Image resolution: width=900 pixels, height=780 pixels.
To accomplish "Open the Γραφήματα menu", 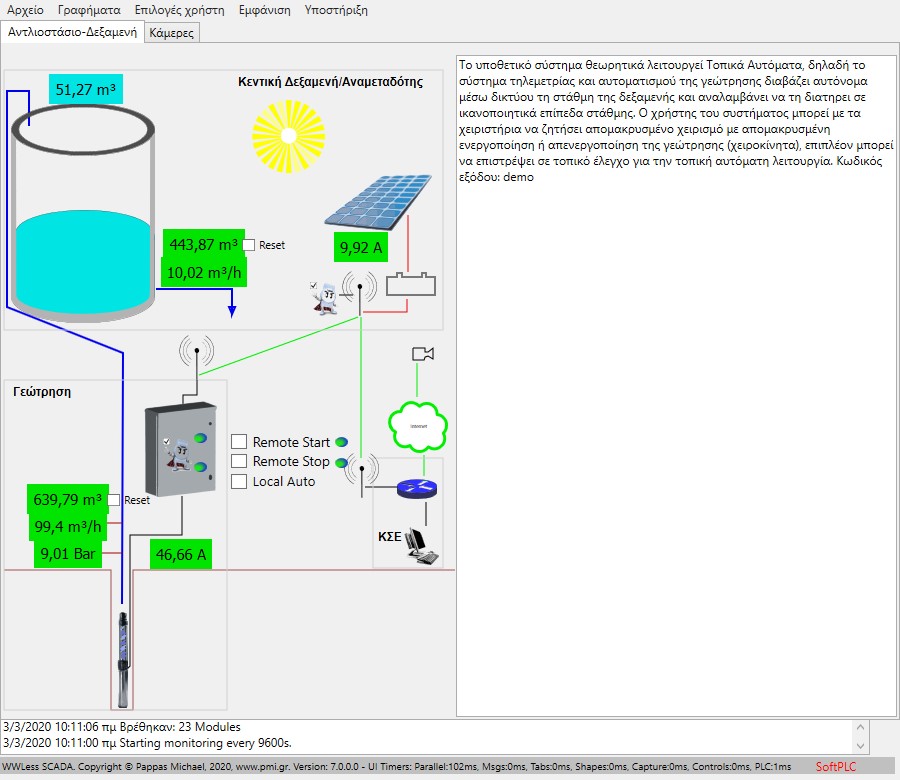I will coord(89,10).
